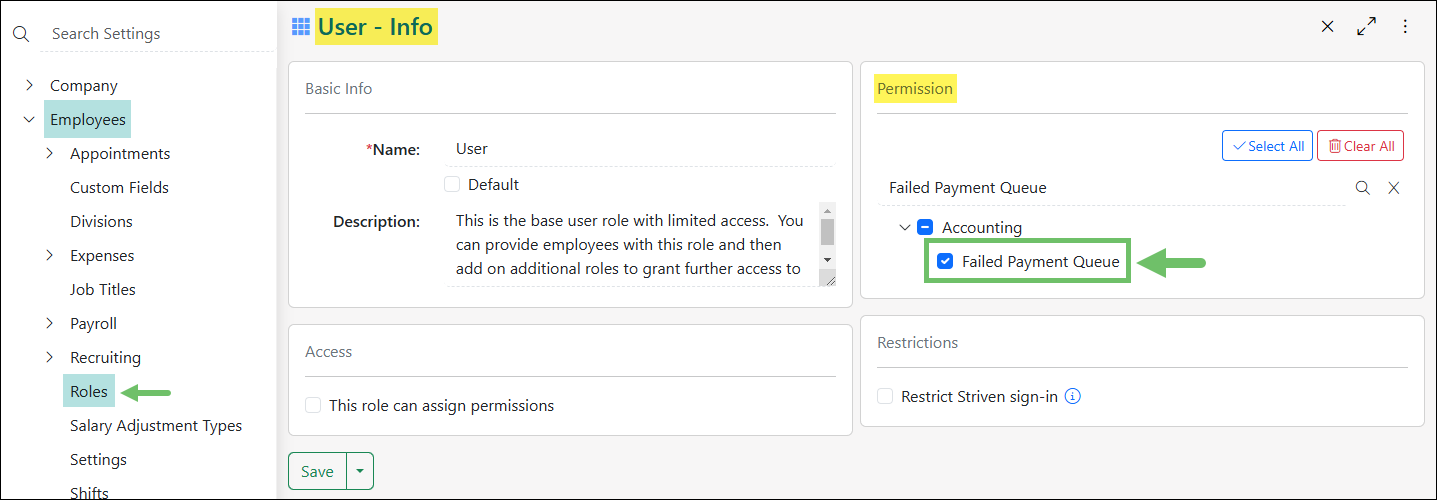
Task: Click the Save button
Action: pyautogui.click(x=317, y=471)
